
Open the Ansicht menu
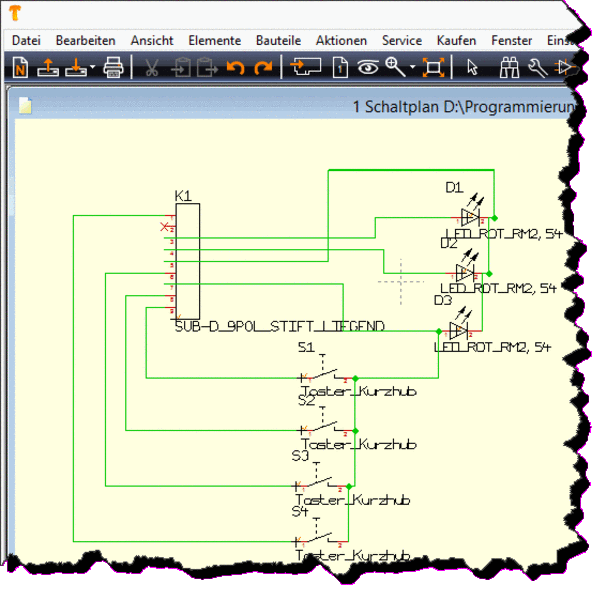click(152, 41)
